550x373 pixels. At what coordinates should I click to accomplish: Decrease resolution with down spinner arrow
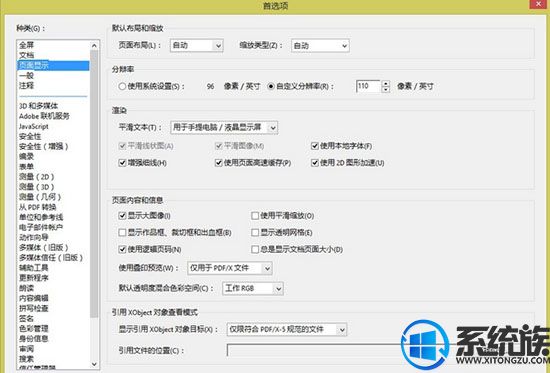(385, 89)
